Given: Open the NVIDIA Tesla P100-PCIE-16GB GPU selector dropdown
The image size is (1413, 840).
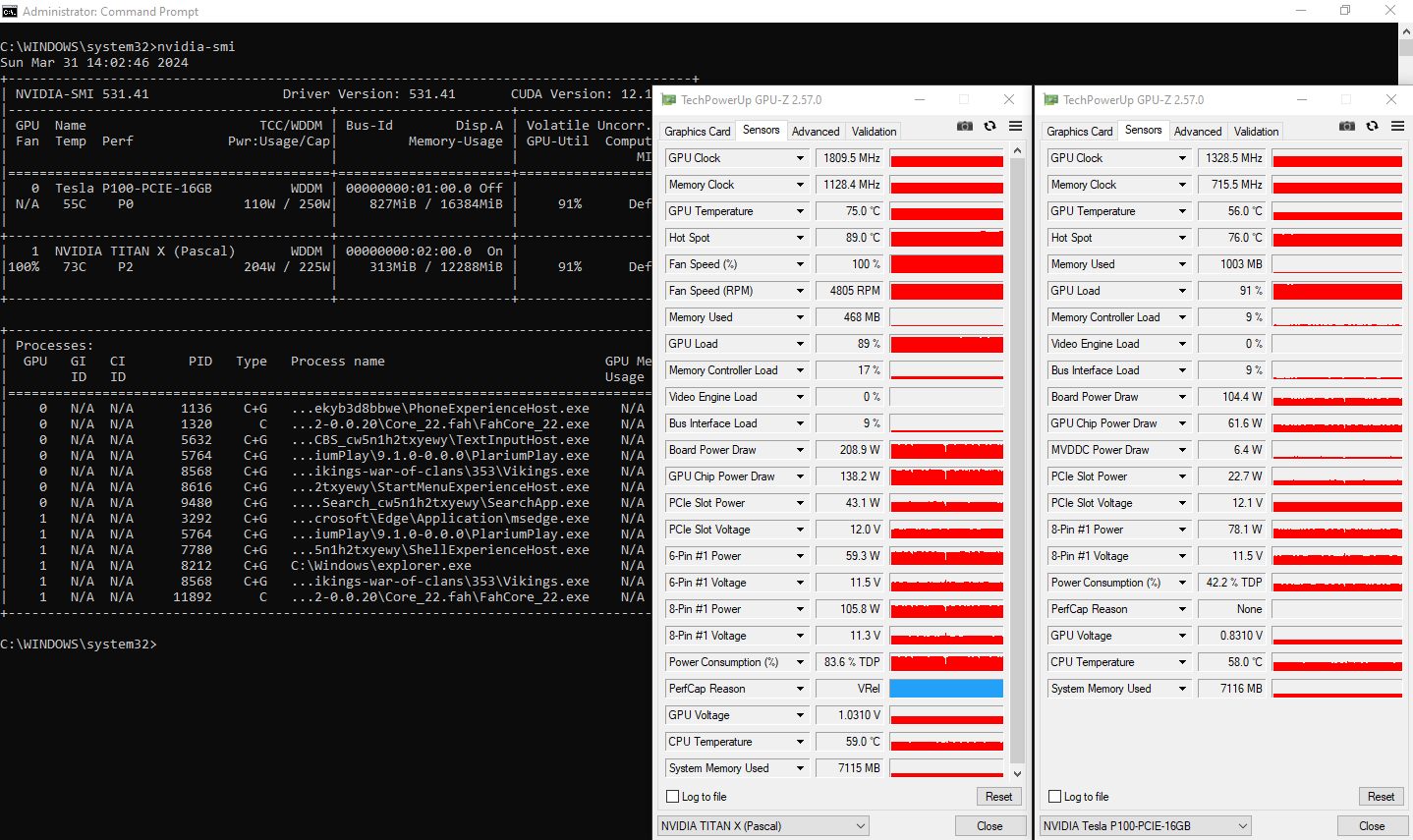Looking at the screenshot, I should pyautogui.click(x=1146, y=826).
